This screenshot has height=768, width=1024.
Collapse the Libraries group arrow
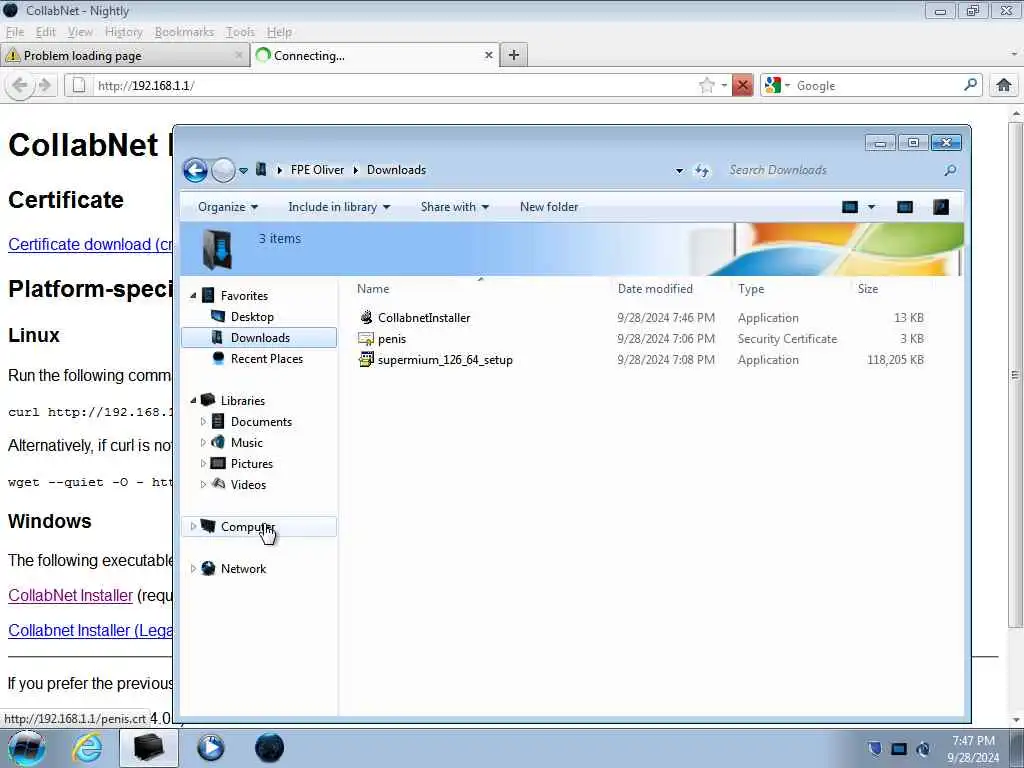point(193,400)
